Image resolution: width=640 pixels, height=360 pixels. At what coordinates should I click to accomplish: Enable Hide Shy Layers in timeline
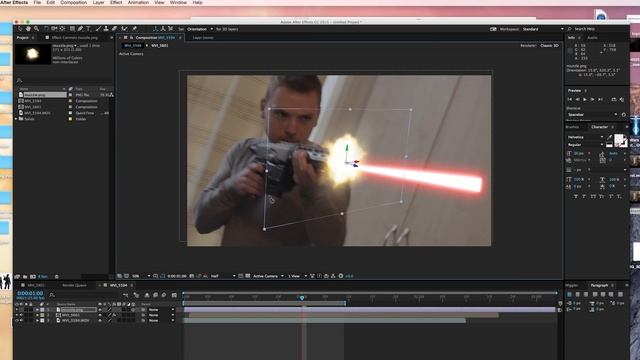[147, 295]
